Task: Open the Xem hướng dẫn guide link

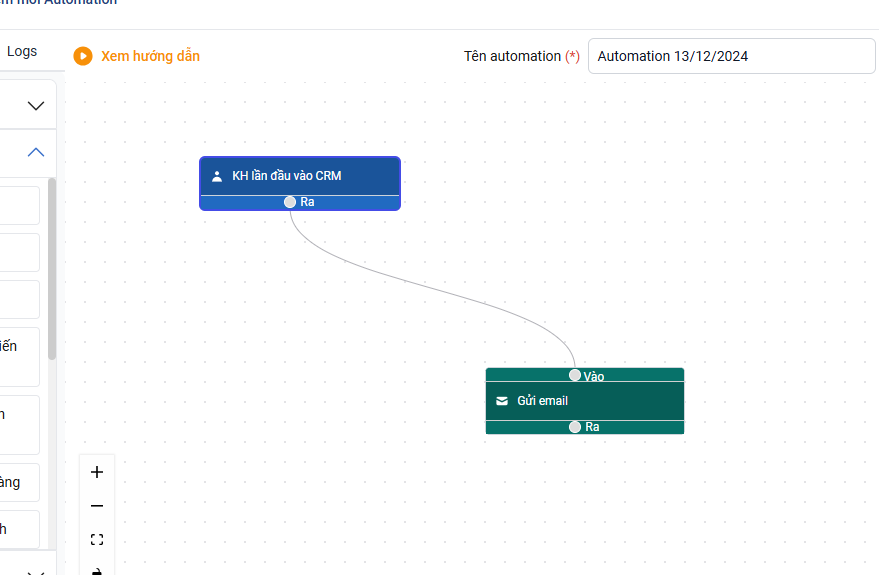Action: pos(150,56)
